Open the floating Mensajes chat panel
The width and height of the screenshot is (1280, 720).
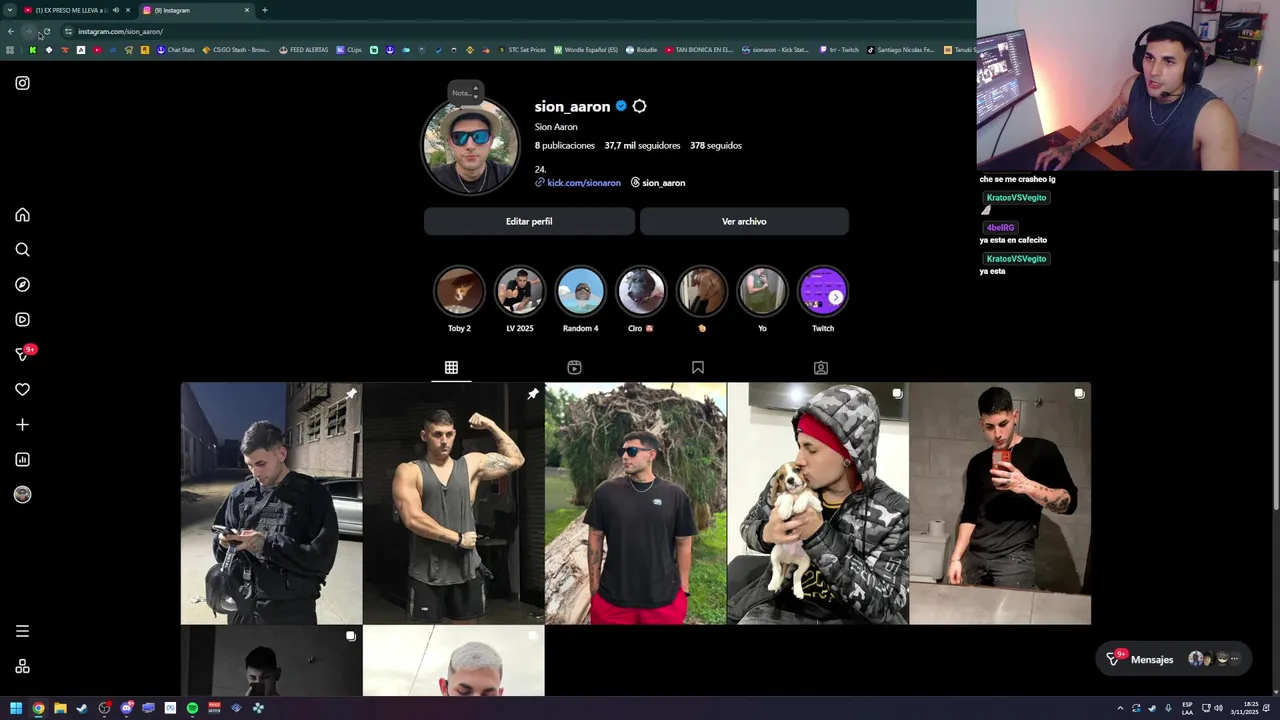coord(1173,659)
